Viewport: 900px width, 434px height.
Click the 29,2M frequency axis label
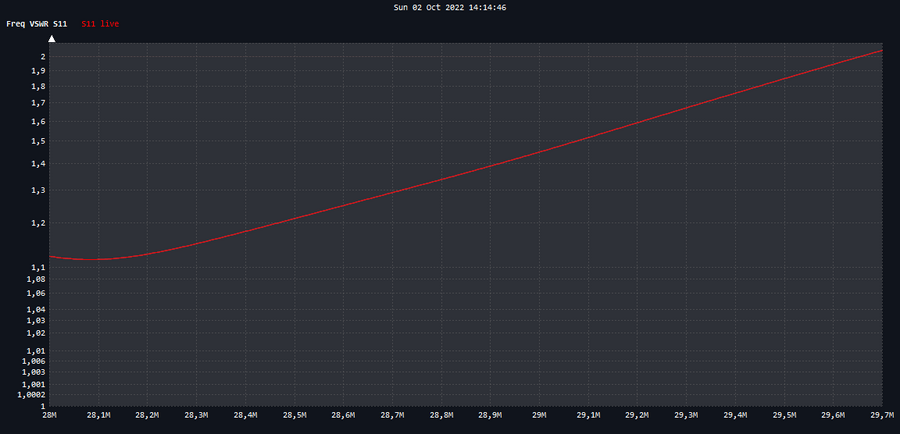[x=637, y=415]
